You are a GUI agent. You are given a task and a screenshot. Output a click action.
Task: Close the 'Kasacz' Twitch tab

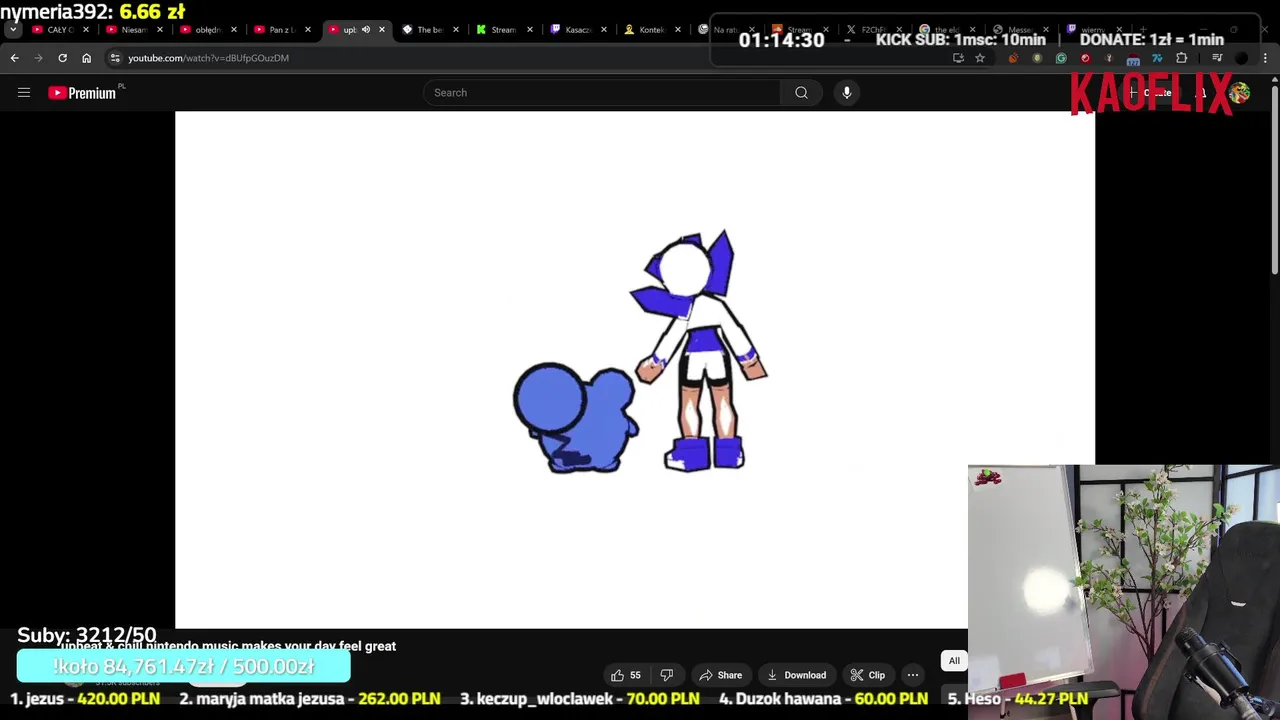(x=603, y=30)
